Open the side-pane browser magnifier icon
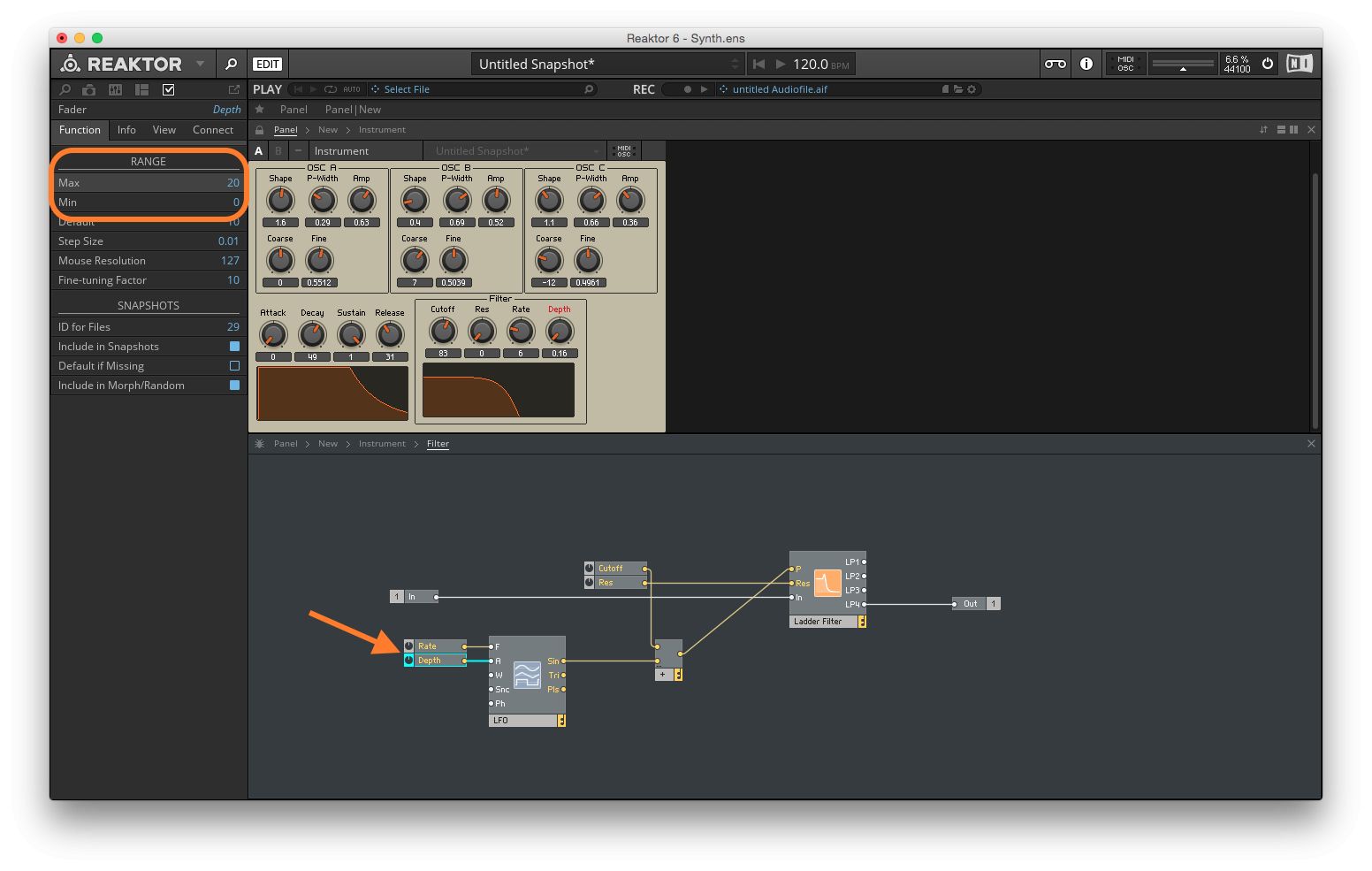The width and height of the screenshot is (1372, 871). click(x=65, y=89)
